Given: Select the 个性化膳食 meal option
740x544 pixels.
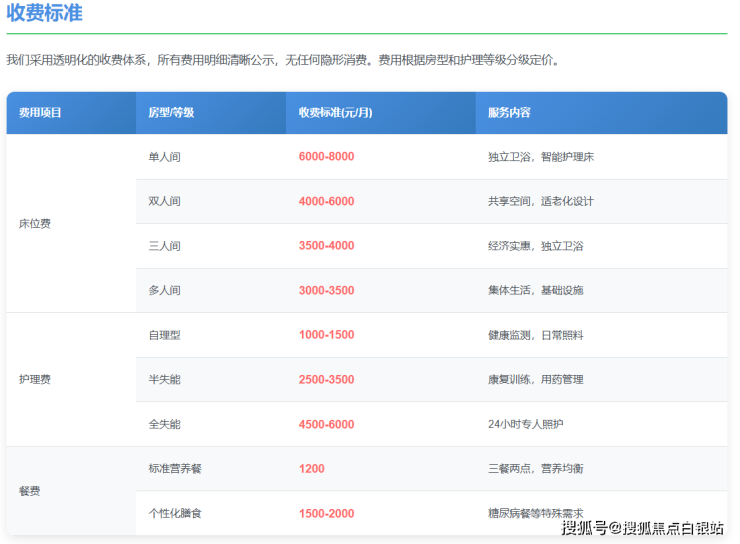Looking at the screenshot, I should (175, 513).
